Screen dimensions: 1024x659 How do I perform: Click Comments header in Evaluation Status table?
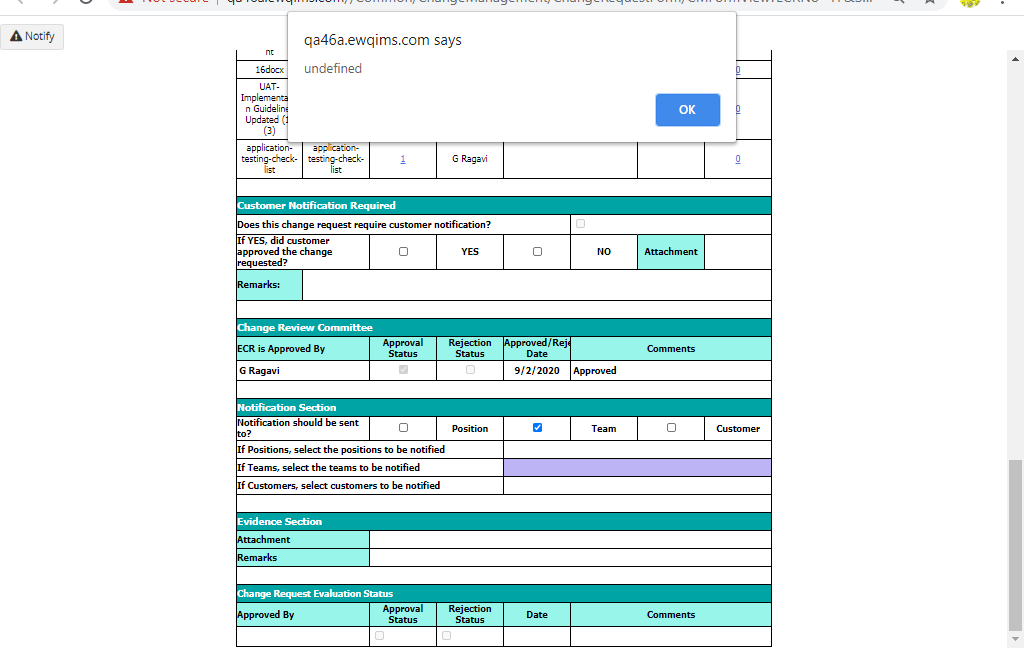click(x=671, y=615)
